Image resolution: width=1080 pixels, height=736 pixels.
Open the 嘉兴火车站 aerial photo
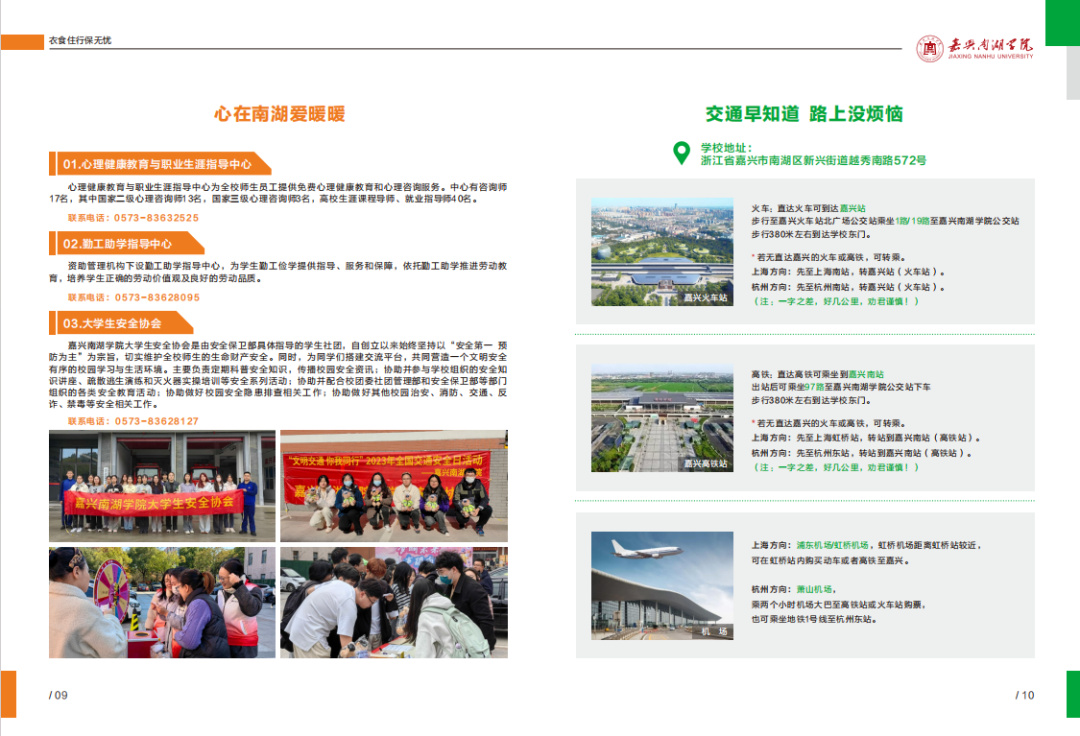coord(662,252)
